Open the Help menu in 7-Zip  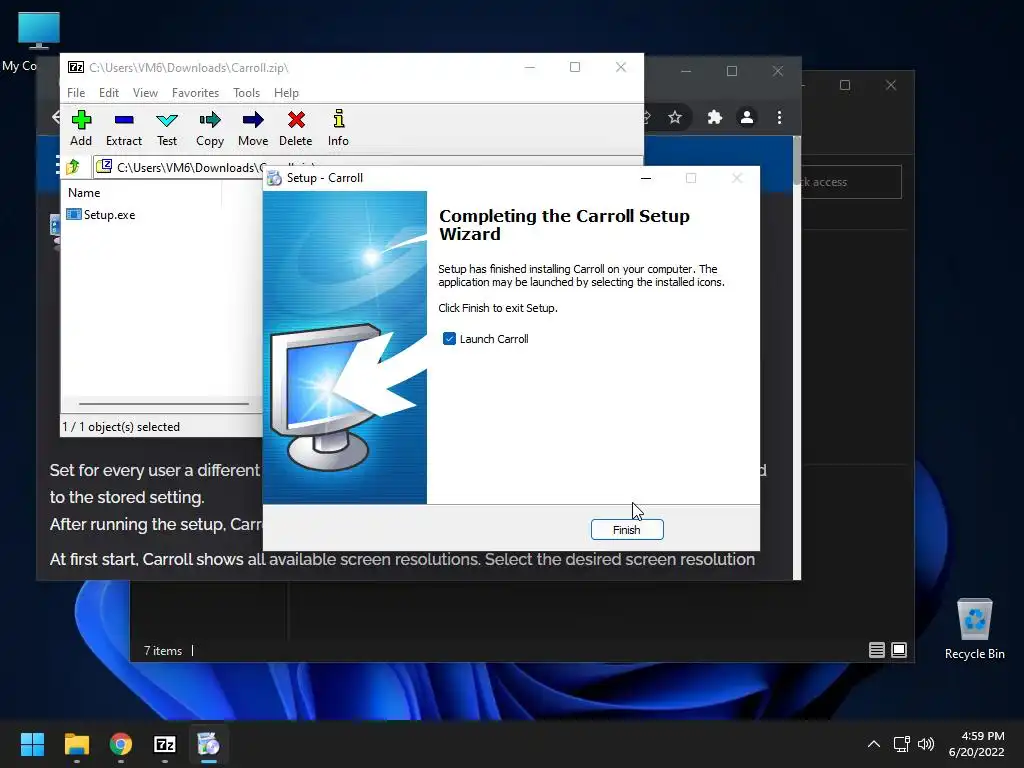(x=286, y=93)
